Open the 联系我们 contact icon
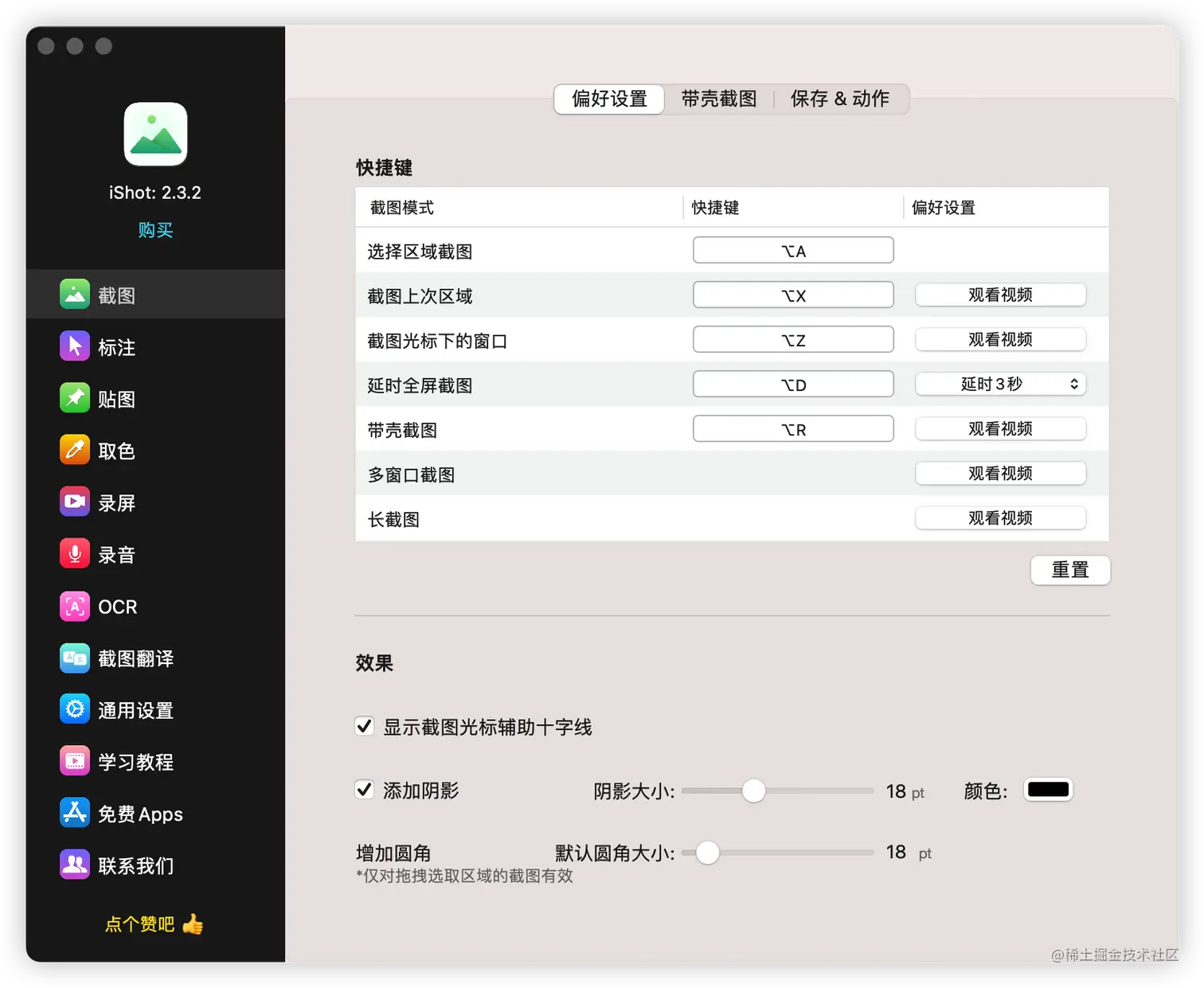Screen dimensions: 1204x988 pos(75,865)
